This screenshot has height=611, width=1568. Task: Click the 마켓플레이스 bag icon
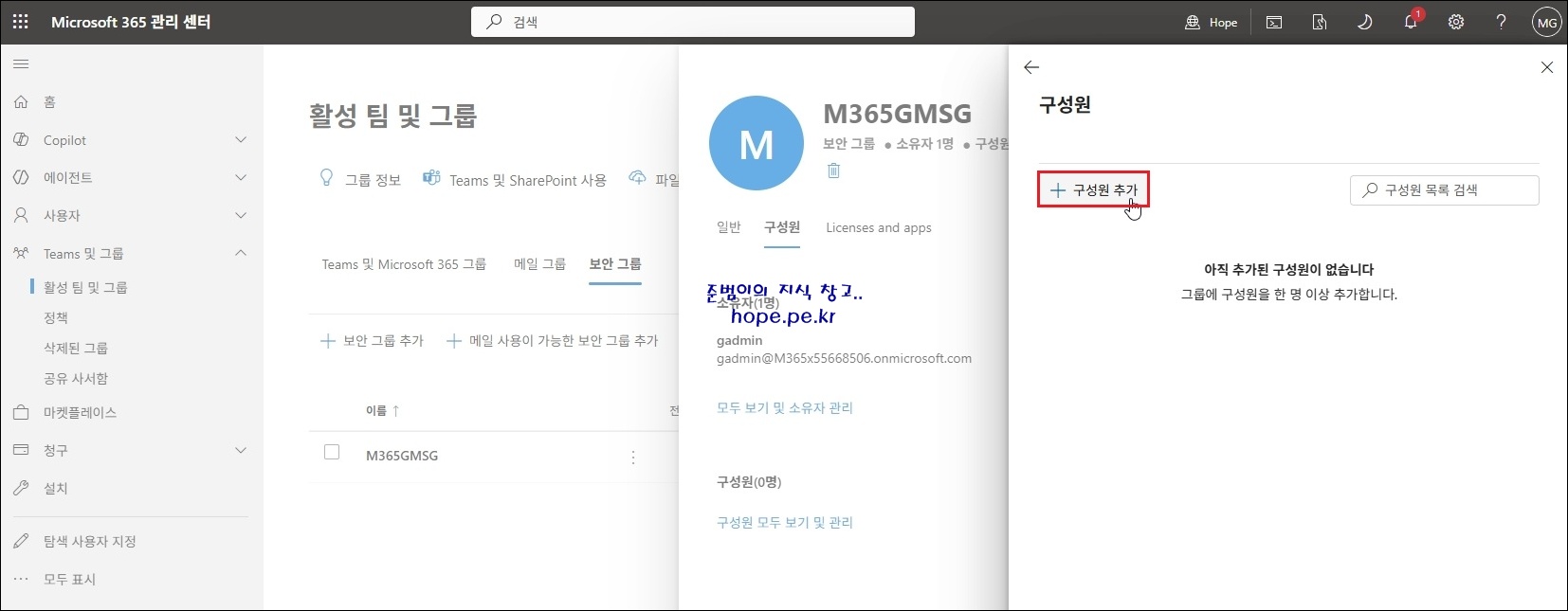coord(21,412)
